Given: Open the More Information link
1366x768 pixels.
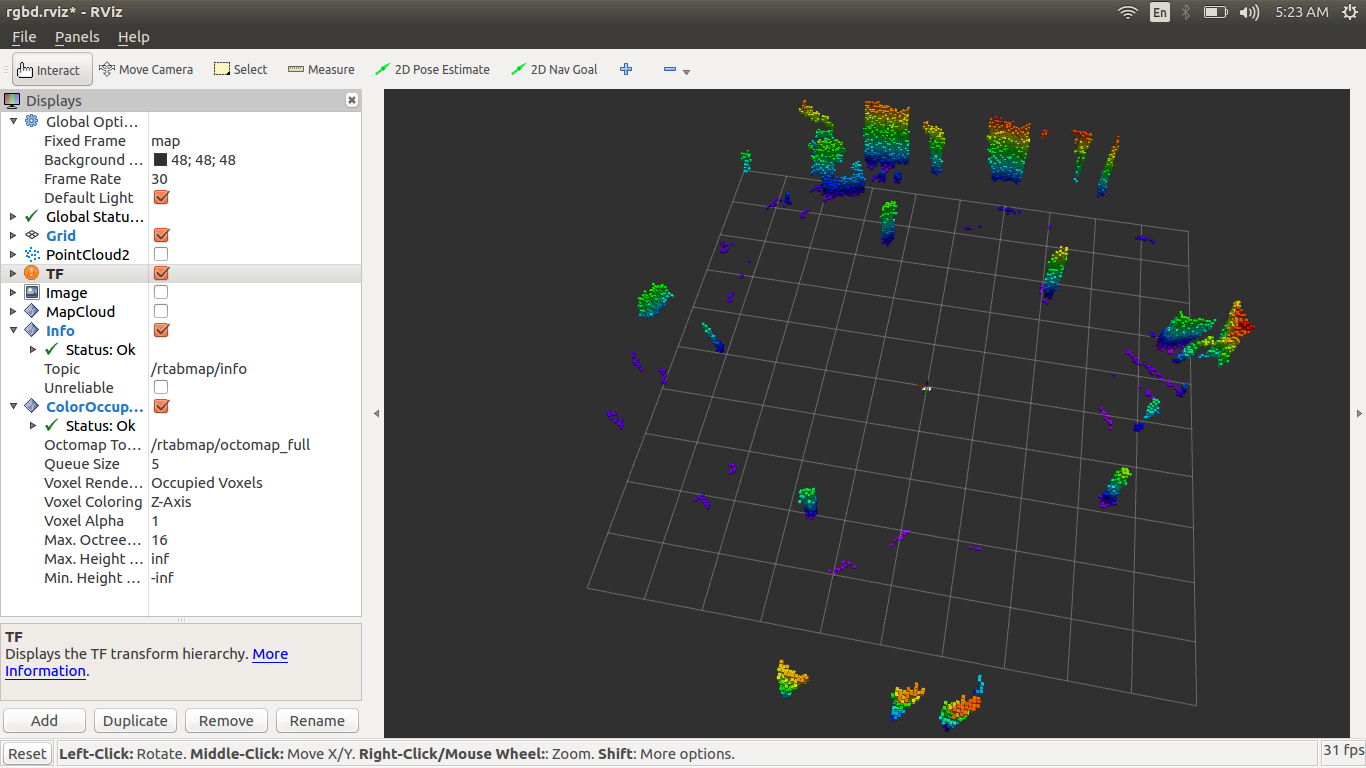Looking at the screenshot, I should point(269,655).
